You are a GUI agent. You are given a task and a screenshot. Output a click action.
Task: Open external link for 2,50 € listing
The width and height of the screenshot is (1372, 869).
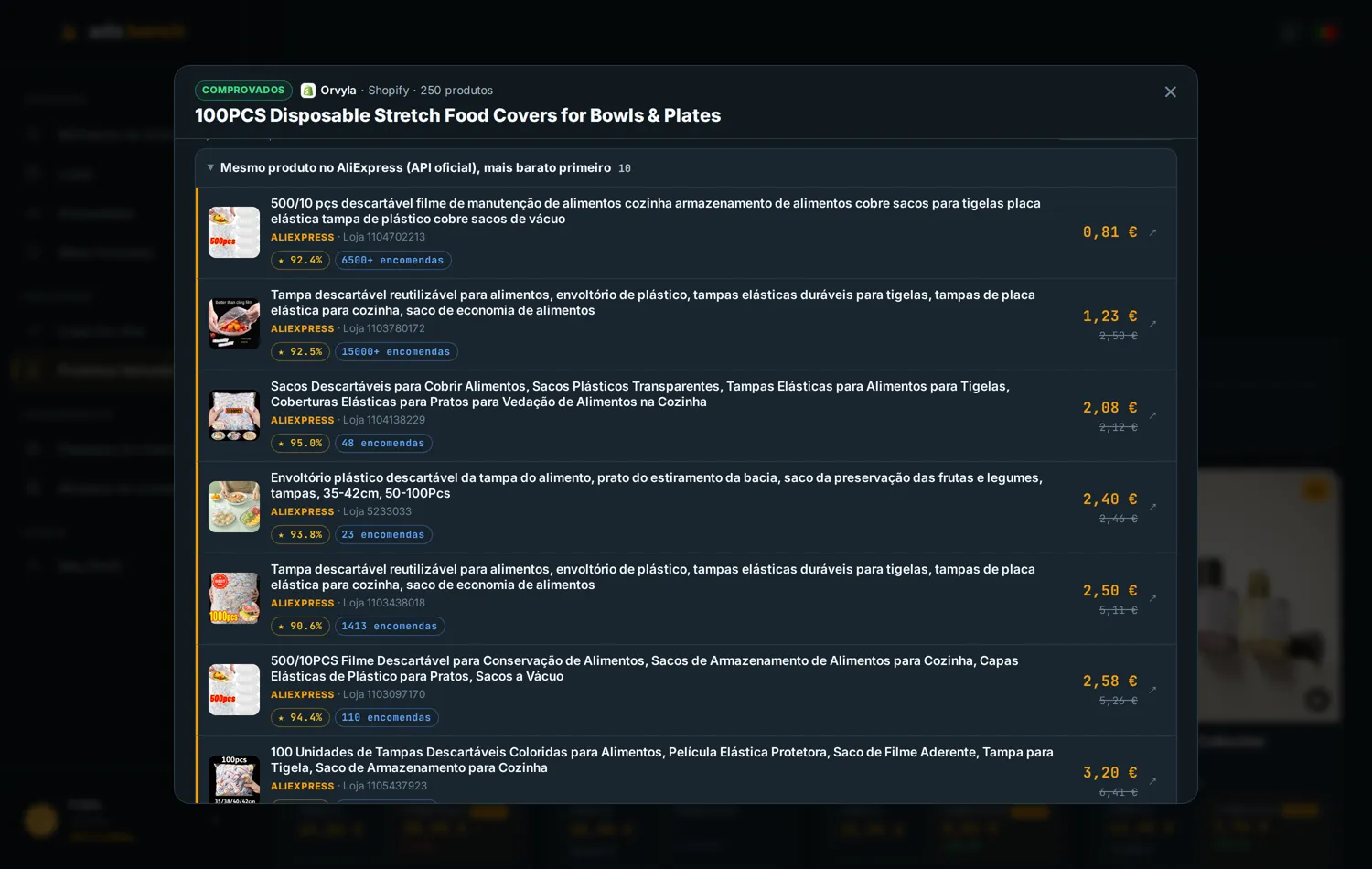point(1152,598)
